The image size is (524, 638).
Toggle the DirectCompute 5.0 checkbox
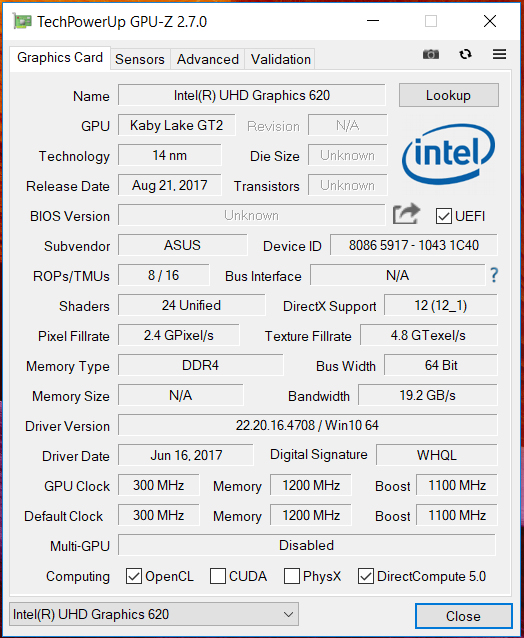coord(366,576)
